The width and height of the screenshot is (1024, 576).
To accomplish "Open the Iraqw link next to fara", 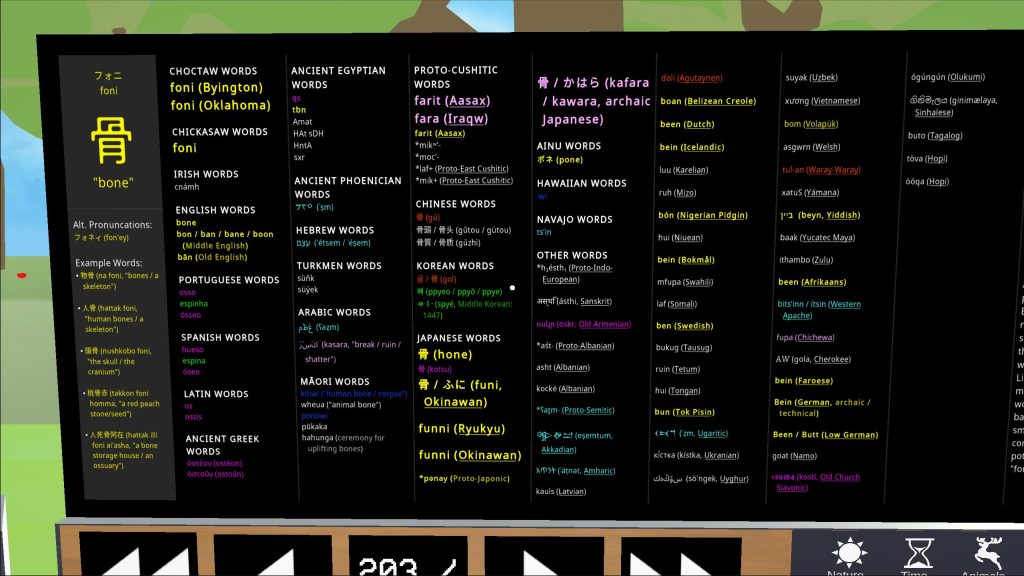I will click(x=469, y=118).
